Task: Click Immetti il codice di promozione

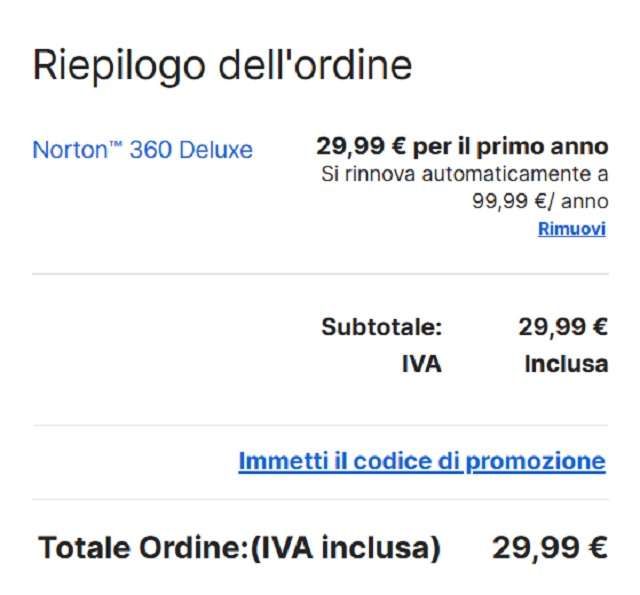Action: point(421,462)
